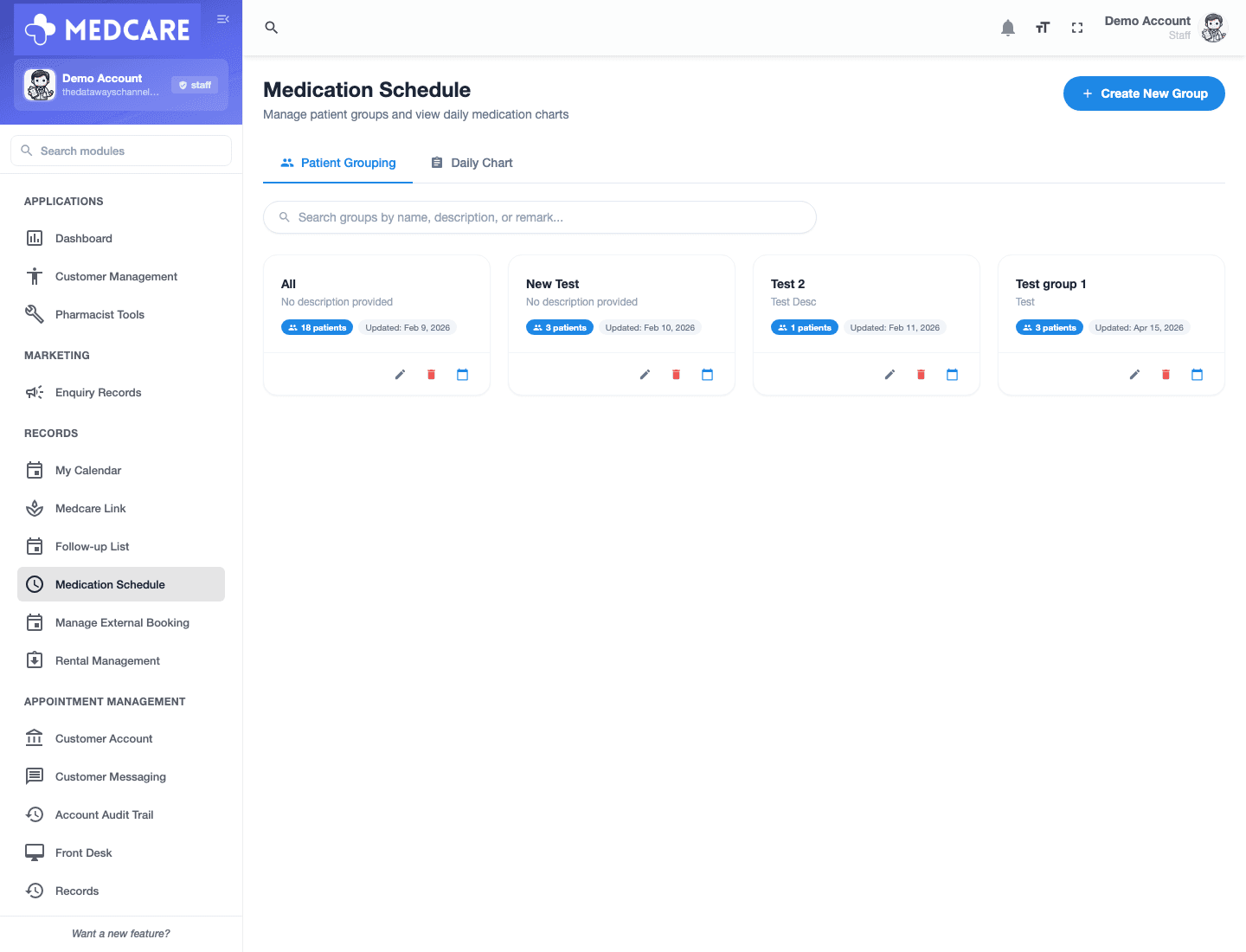Image resolution: width=1246 pixels, height=952 pixels.
Task: Click the top bar search magnifier icon
Action: click(271, 28)
